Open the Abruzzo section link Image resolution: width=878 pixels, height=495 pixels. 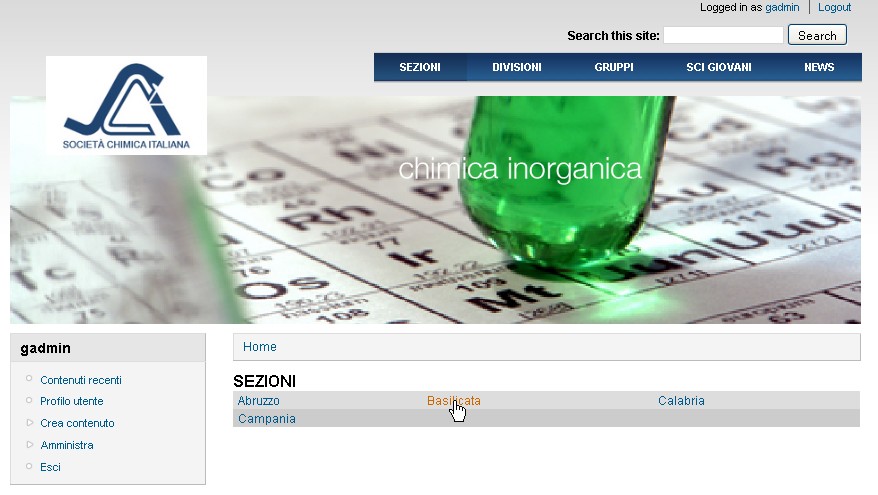click(x=259, y=400)
